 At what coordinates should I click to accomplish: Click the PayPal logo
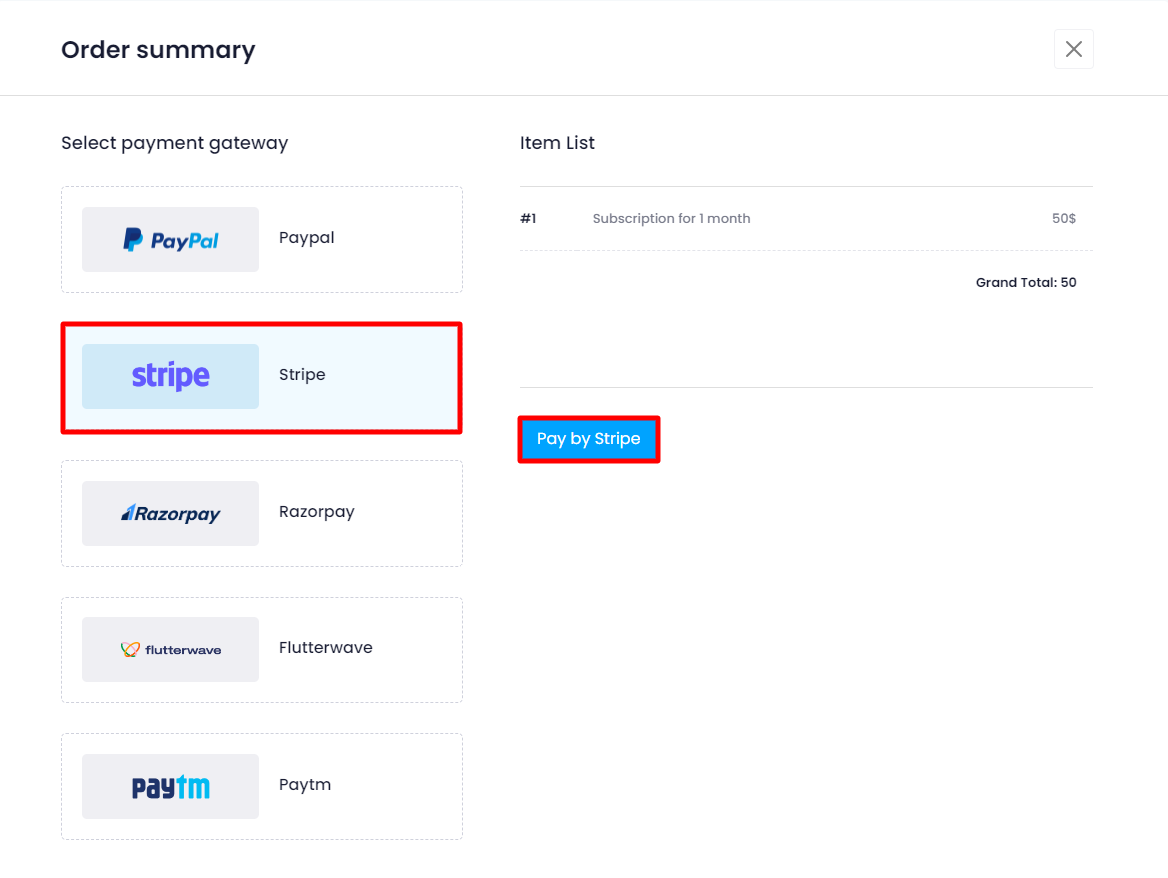170,240
